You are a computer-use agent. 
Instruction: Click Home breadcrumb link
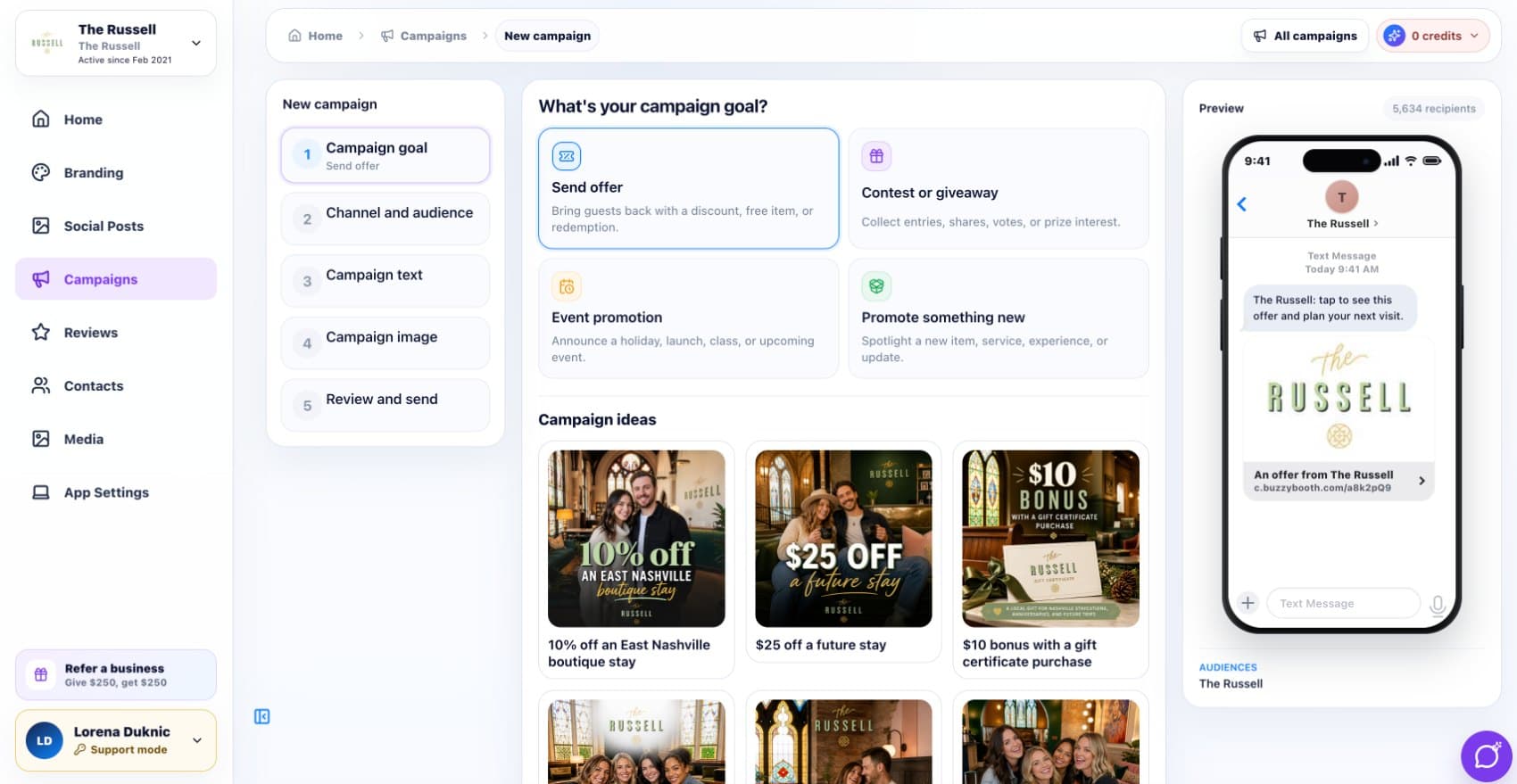(x=316, y=36)
